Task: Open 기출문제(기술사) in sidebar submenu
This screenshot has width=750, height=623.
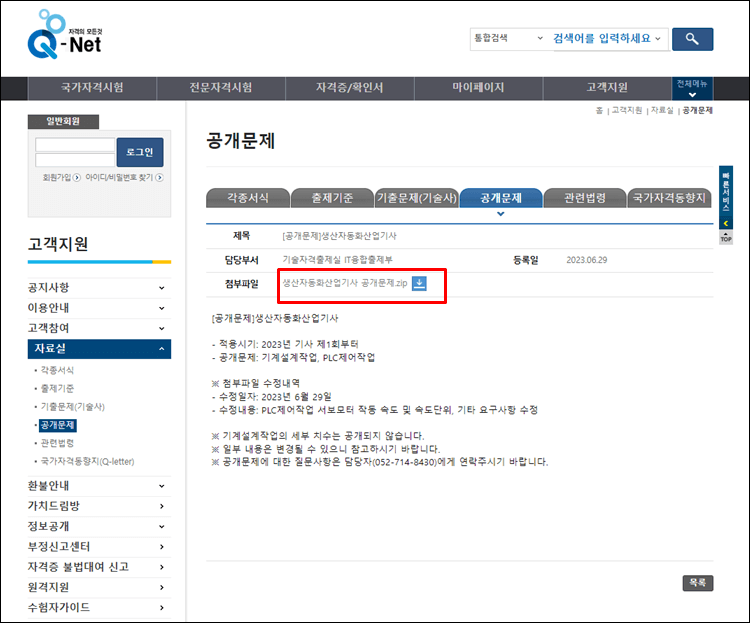Action: pyautogui.click(x=73, y=407)
